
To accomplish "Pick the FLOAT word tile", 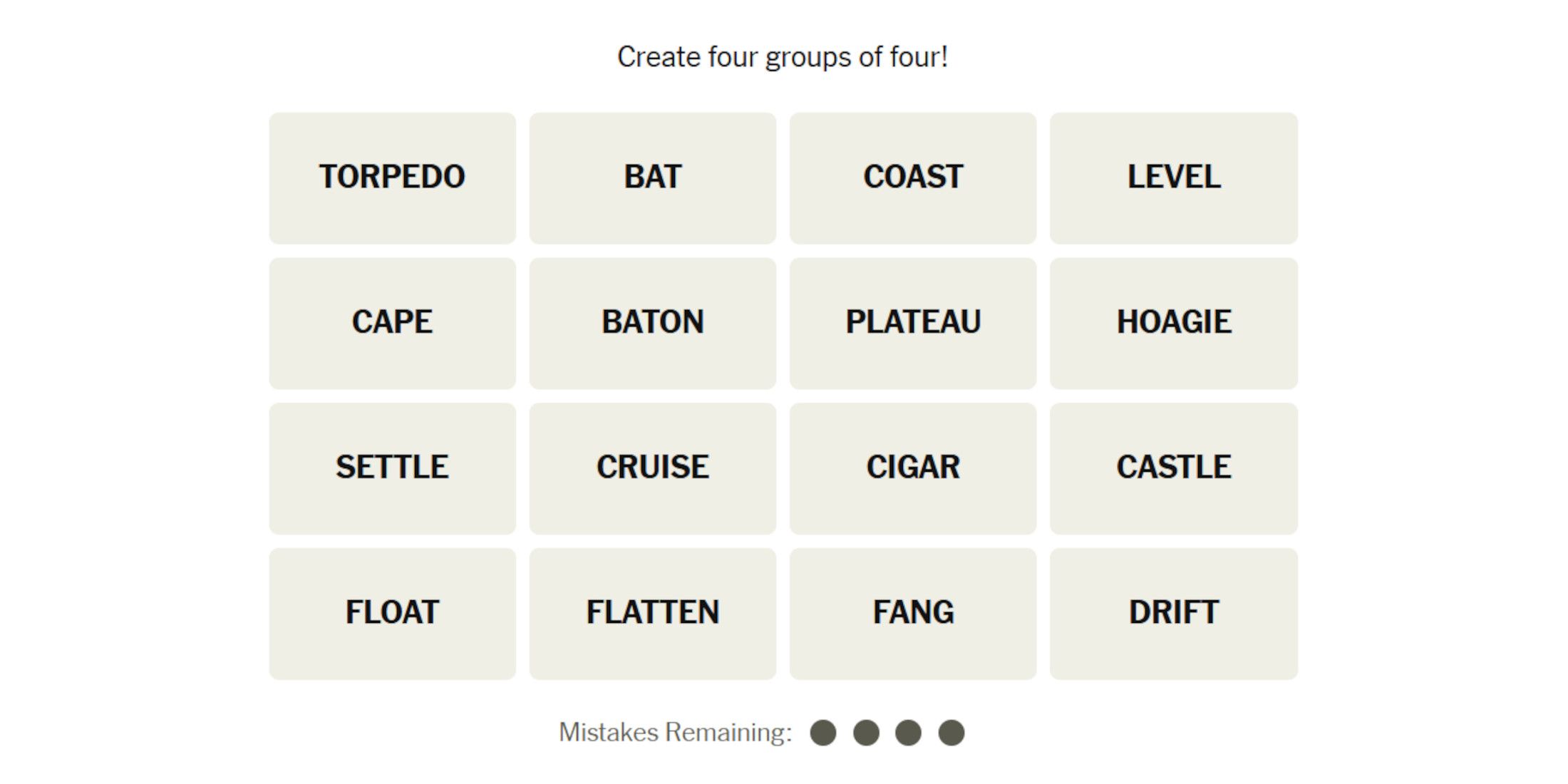I will 392,613.
